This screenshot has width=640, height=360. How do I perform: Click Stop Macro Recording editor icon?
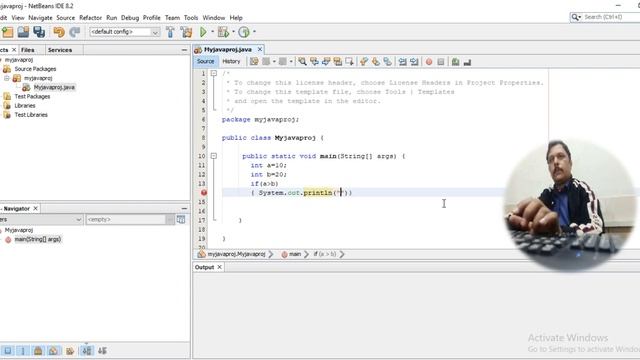(441, 62)
